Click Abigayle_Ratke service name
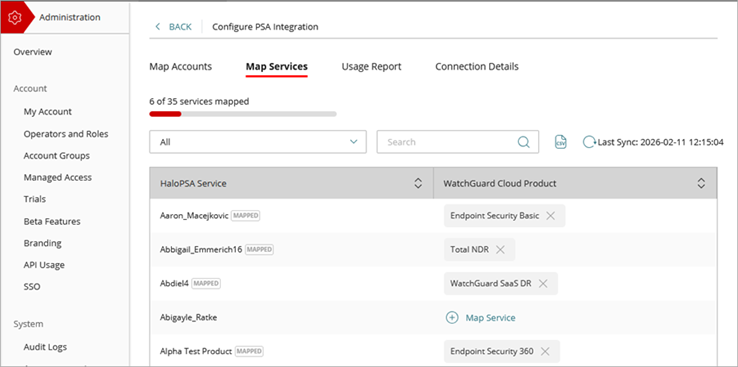The width and height of the screenshot is (738, 367). [x=188, y=318]
